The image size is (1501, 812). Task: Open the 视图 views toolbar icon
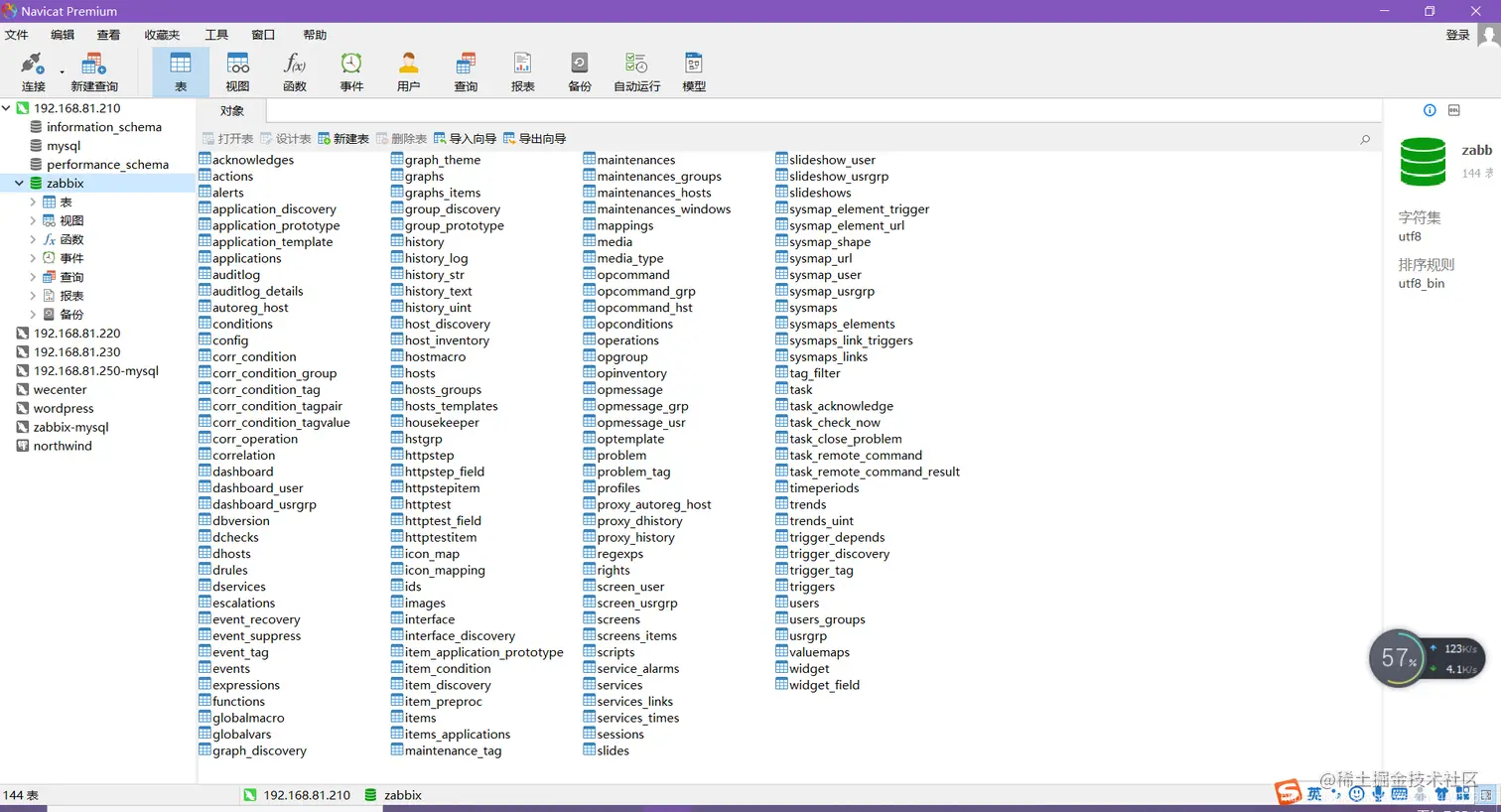[x=237, y=71]
